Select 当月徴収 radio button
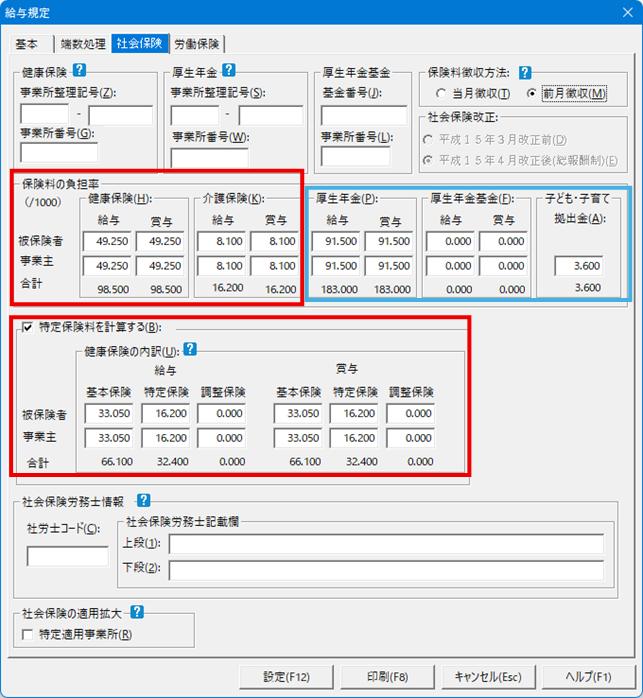Viewport: 643px width, 698px height. pyautogui.click(x=442, y=94)
